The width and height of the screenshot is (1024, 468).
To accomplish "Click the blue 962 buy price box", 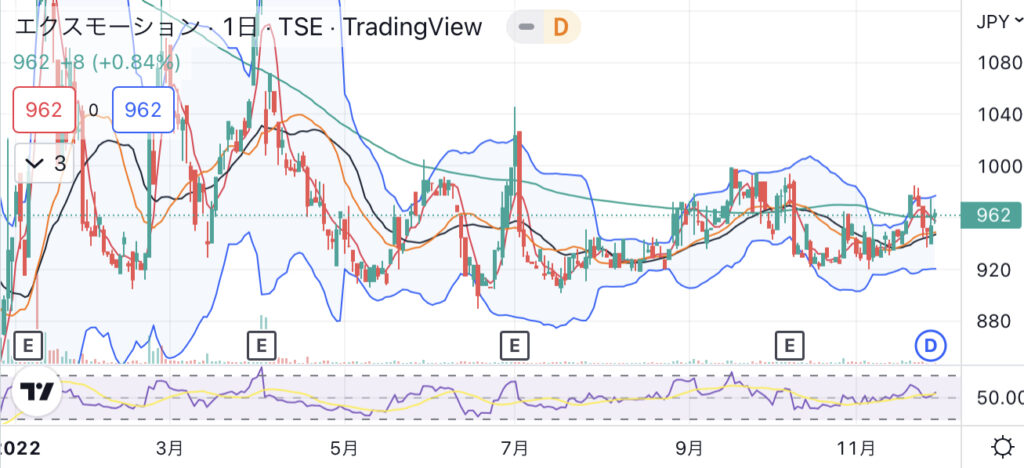I will (x=143, y=110).
